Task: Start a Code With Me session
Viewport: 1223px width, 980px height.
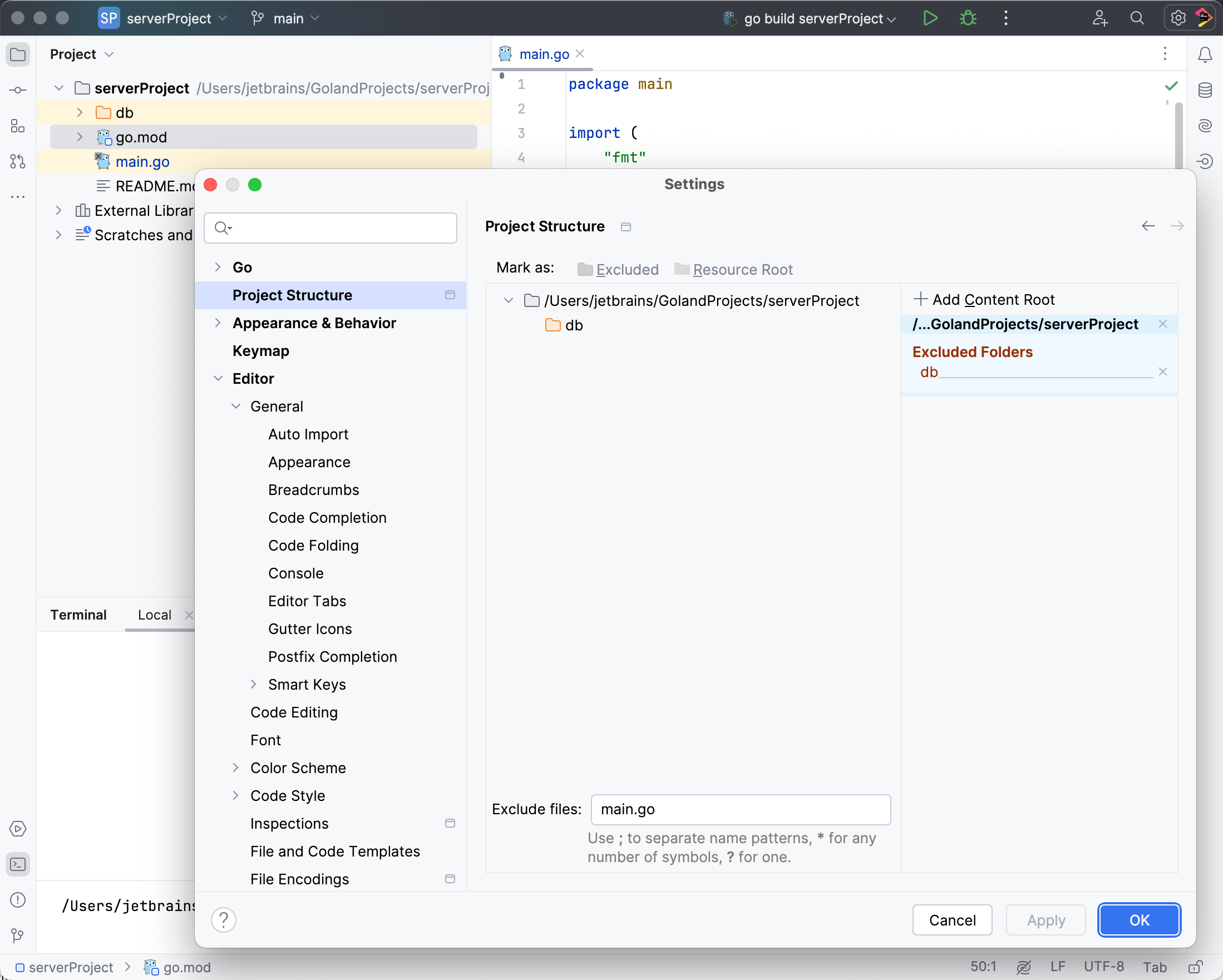Action: point(1099,18)
